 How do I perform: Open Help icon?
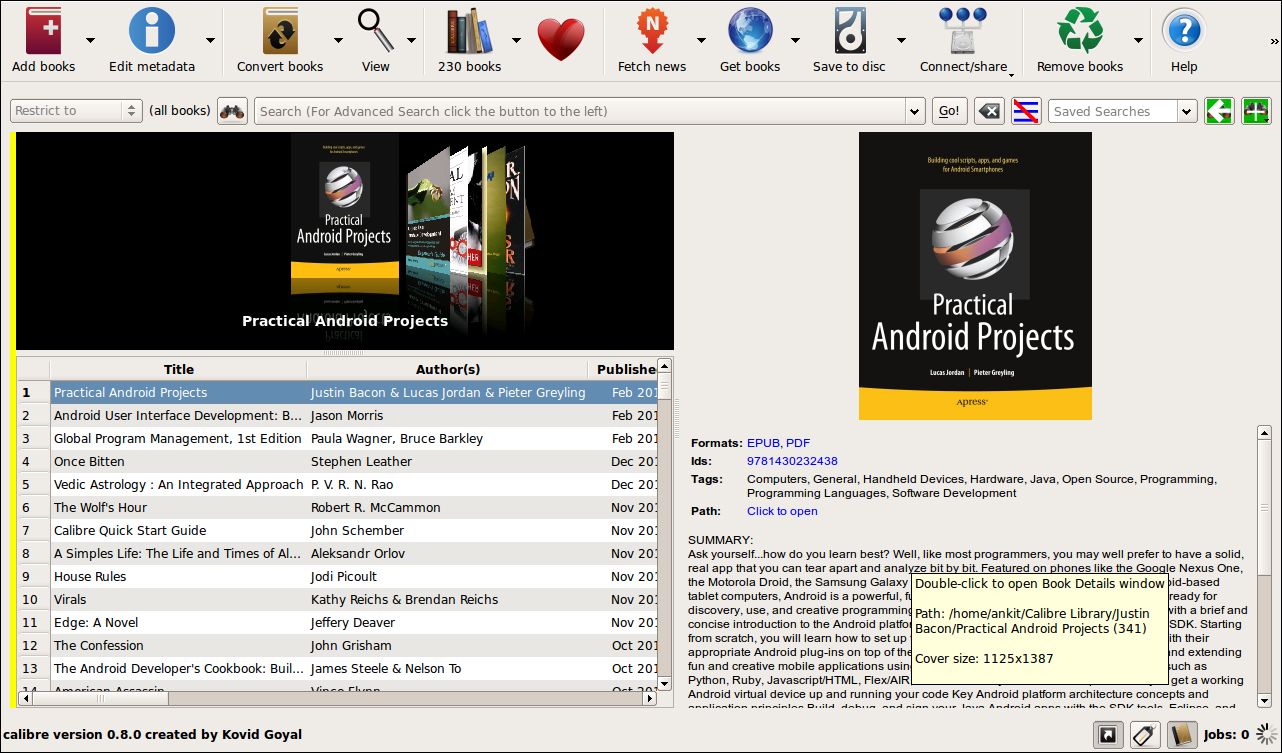point(1184,31)
